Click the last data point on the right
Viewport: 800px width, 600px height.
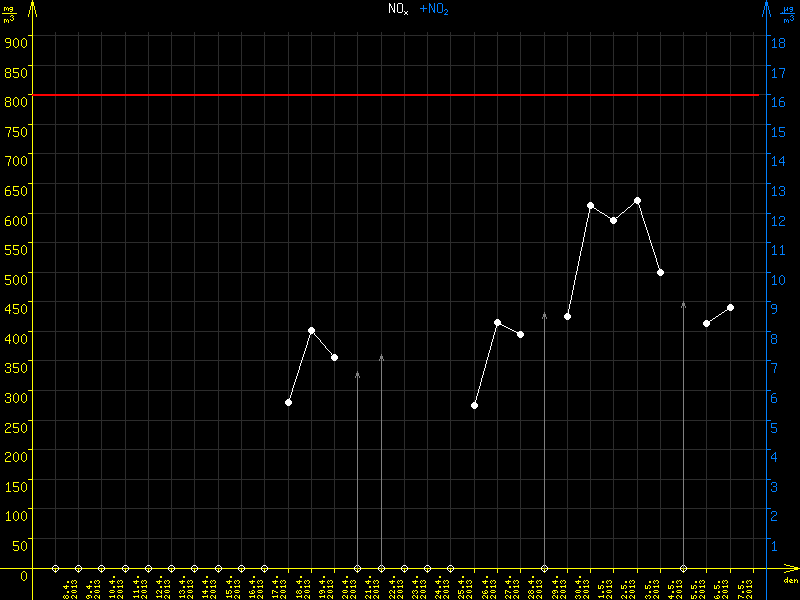pos(730,307)
